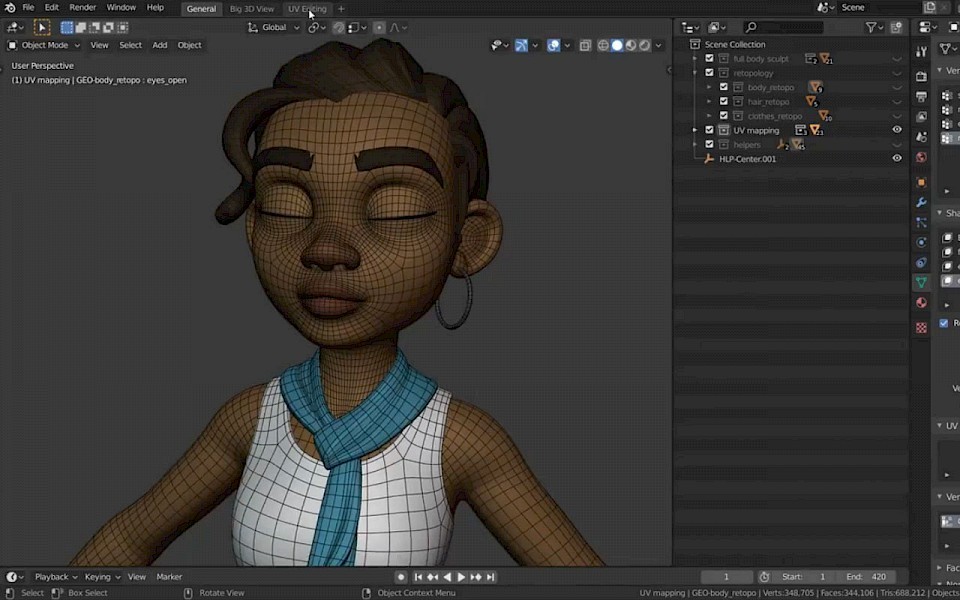Expand the full body sculpt collection

coord(695,59)
